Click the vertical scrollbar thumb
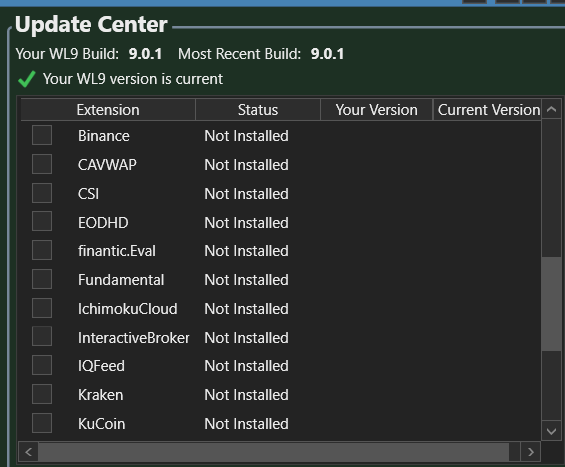Image resolution: width=565 pixels, height=467 pixels. click(551, 304)
